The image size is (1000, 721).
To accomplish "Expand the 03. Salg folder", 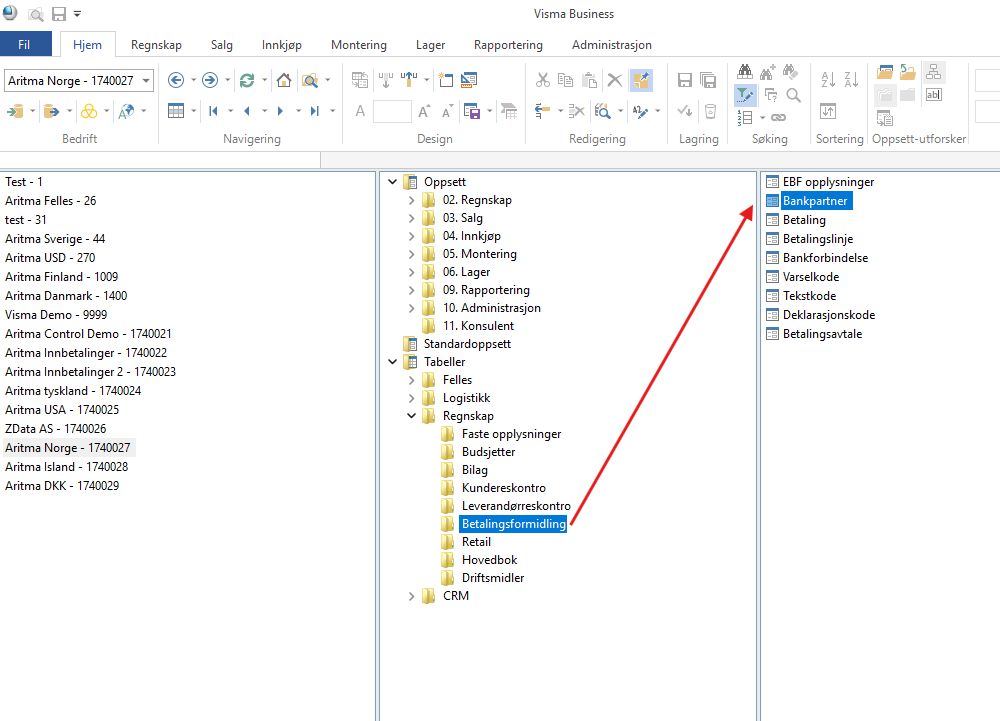I will pyautogui.click(x=411, y=219).
